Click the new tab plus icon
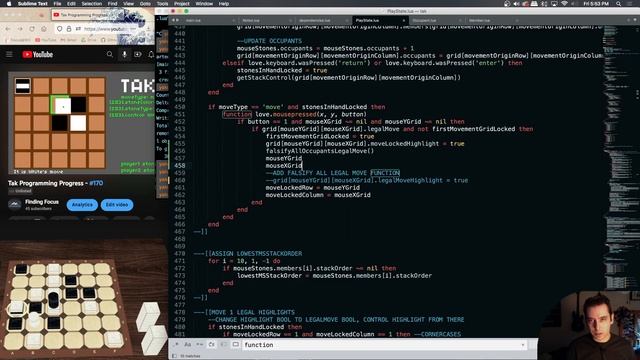This screenshot has width=640, height=360. pos(629,20)
